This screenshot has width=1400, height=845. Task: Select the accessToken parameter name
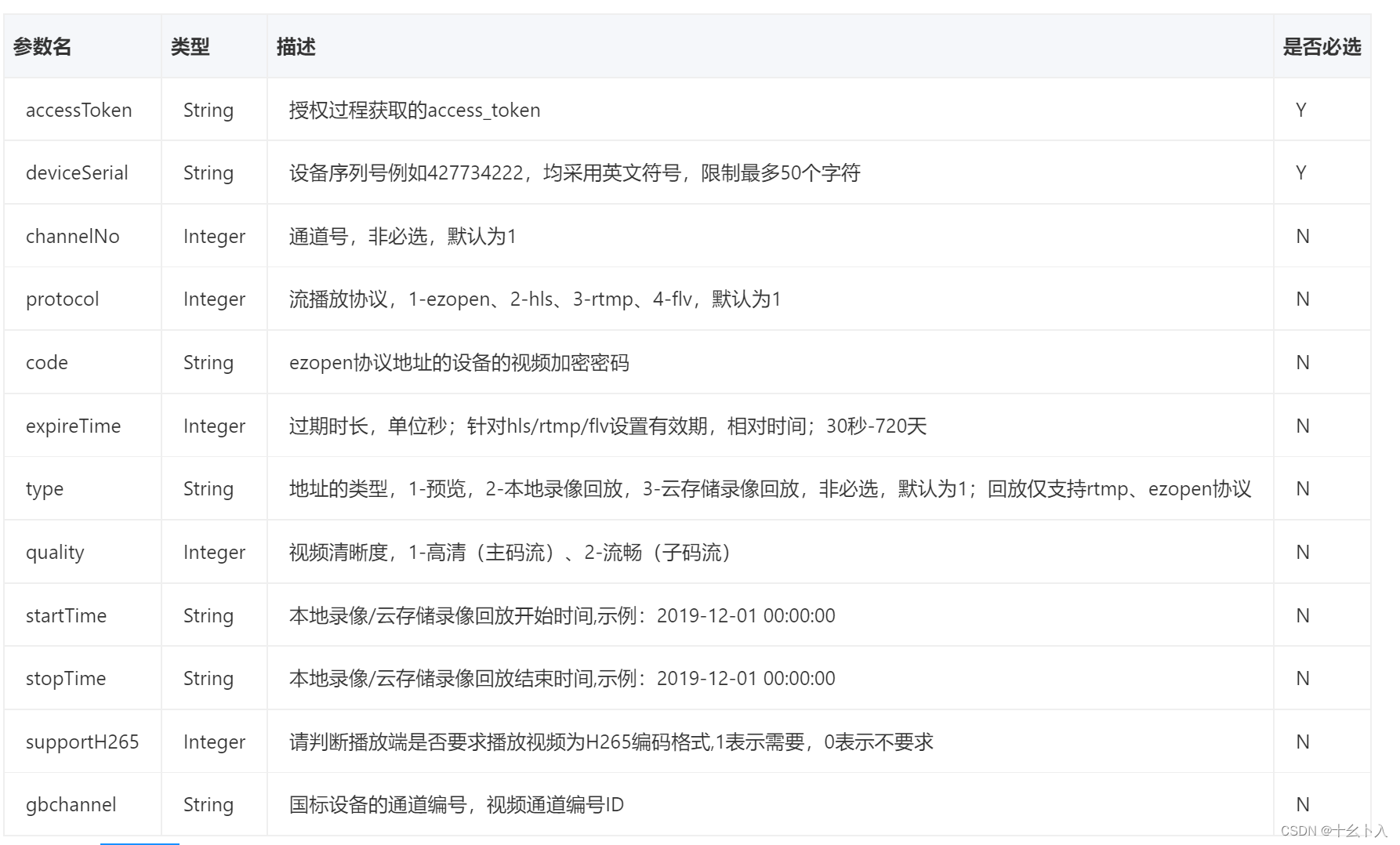point(79,111)
